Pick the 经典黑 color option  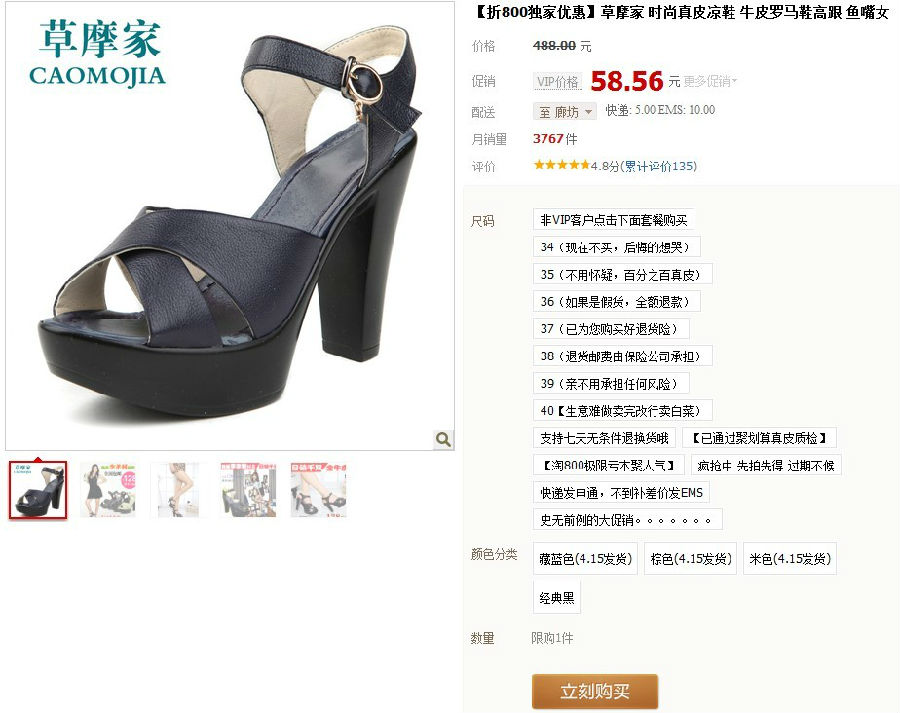(x=557, y=598)
